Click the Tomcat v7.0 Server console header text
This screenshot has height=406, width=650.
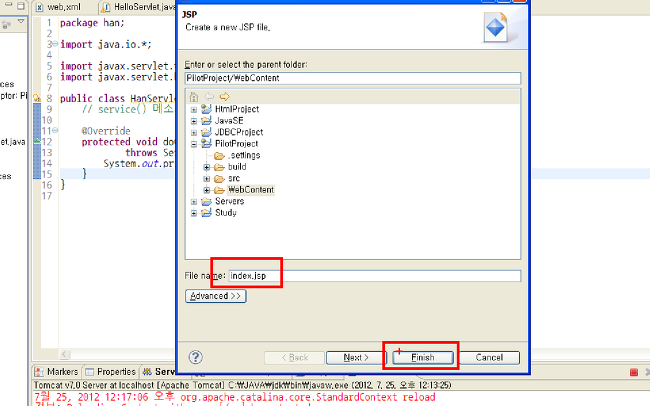tap(243, 385)
